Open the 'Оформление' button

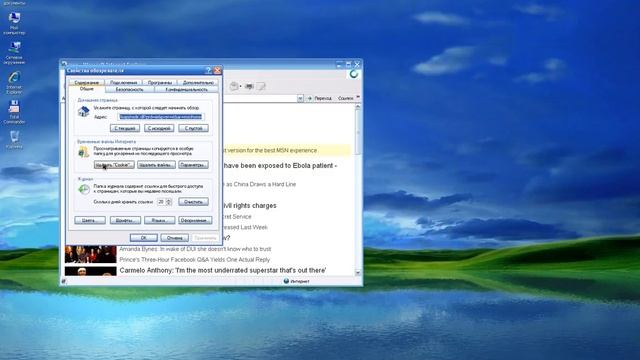[x=195, y=220]
